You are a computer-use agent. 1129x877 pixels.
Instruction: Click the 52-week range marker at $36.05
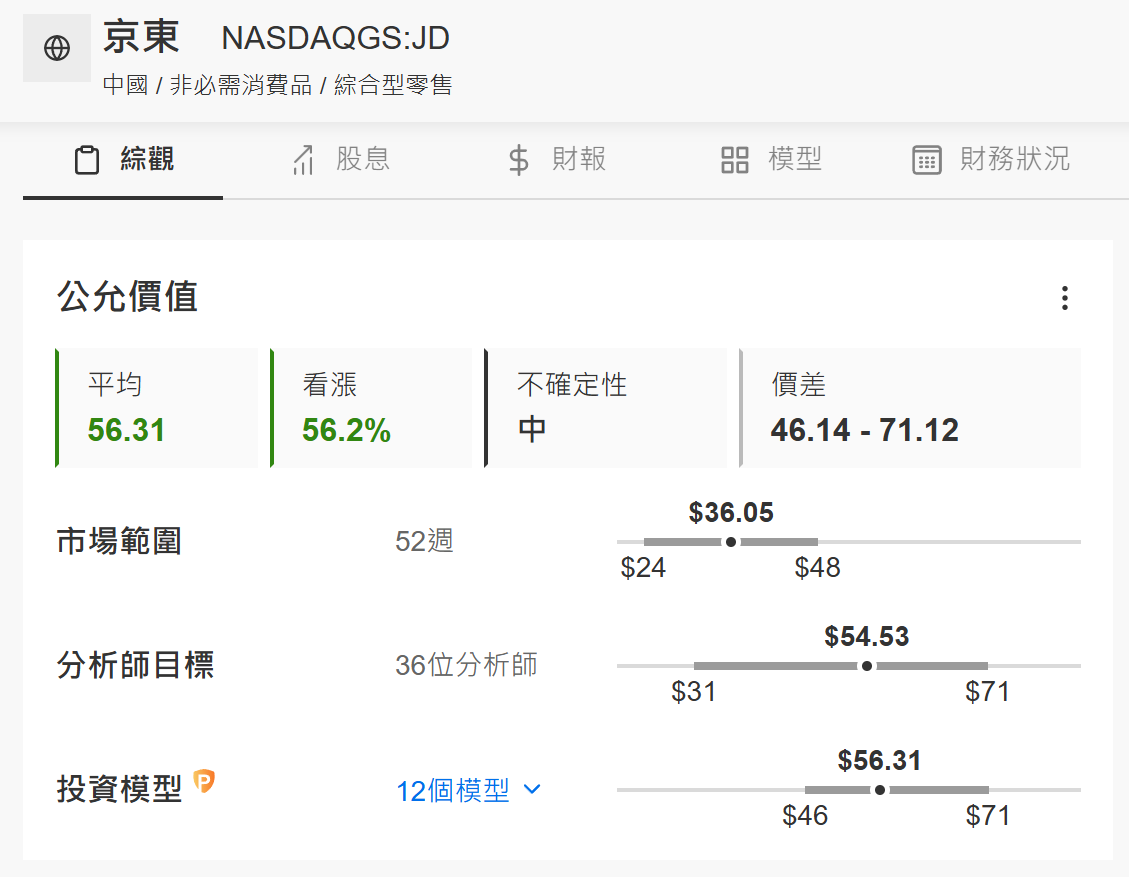tap(731, 542)
